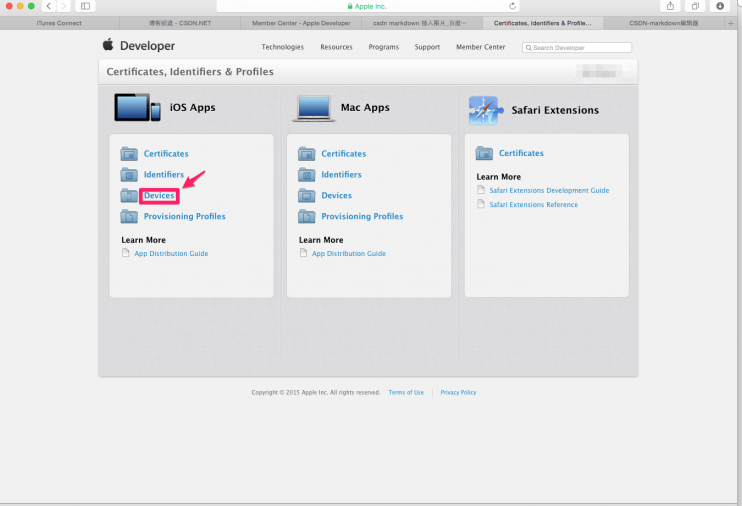Open the Technologies menu
This screenshot has height=506, width=742.
[283, 47]
